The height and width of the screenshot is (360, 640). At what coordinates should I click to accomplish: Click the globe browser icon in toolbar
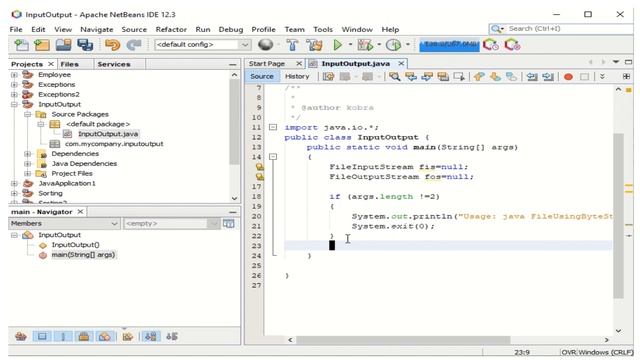pyautogui.click(x=266, y=44)
